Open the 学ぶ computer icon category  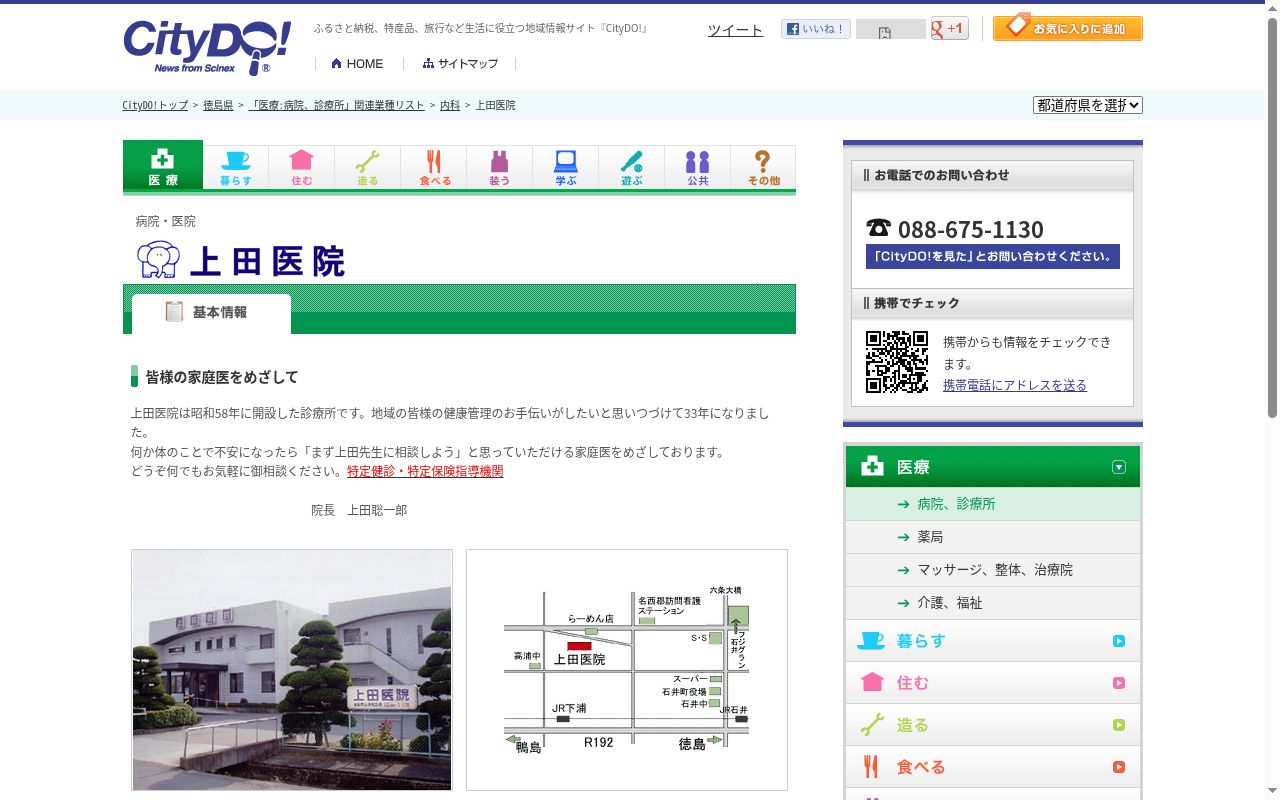[566, 167]
